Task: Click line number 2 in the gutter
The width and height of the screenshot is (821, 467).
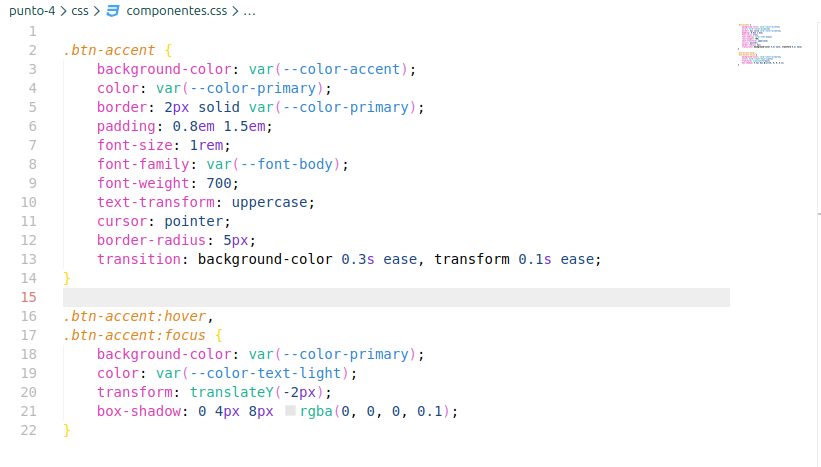Action: (x=32, y=50)
